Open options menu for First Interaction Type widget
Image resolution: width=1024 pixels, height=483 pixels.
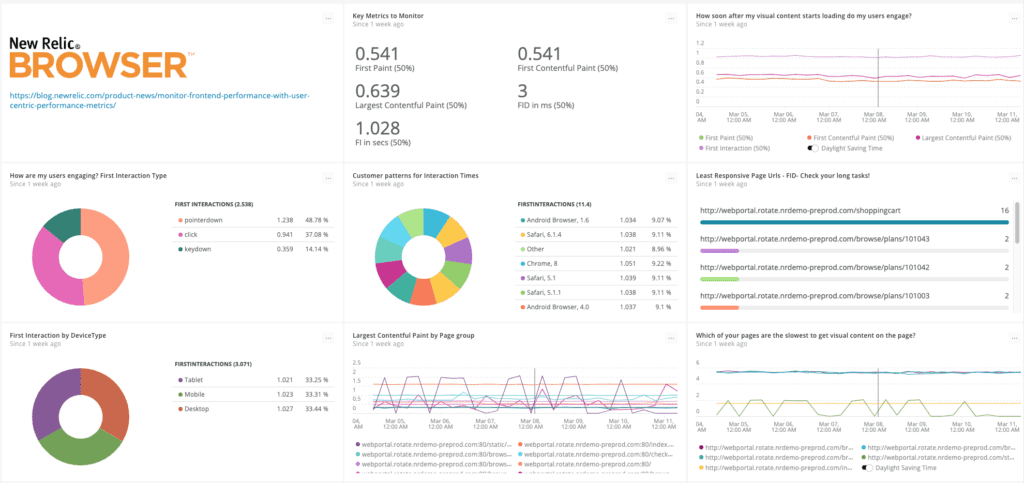point(328,179)
